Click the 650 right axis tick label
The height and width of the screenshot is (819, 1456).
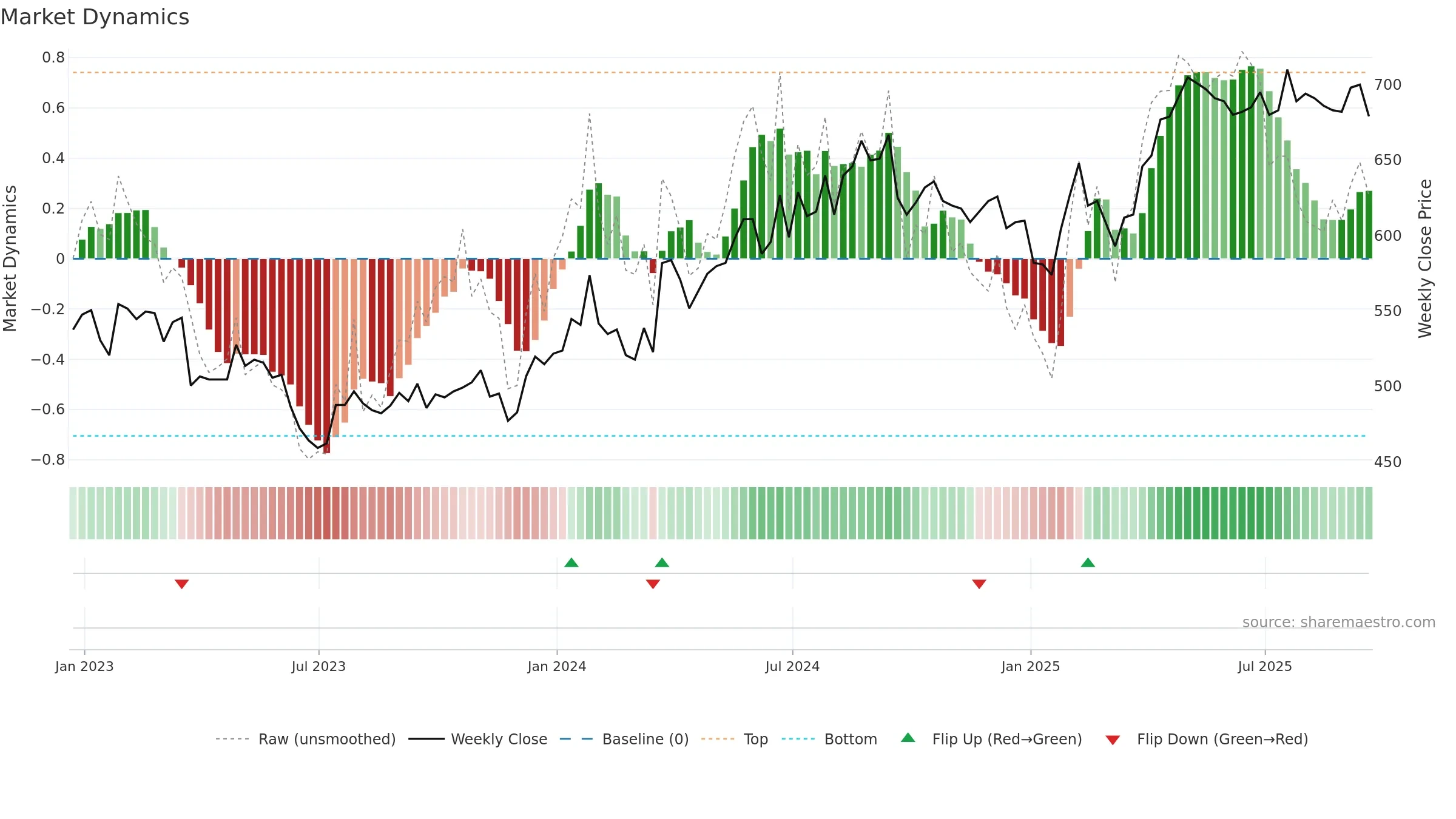click(x=1388, y=160)
